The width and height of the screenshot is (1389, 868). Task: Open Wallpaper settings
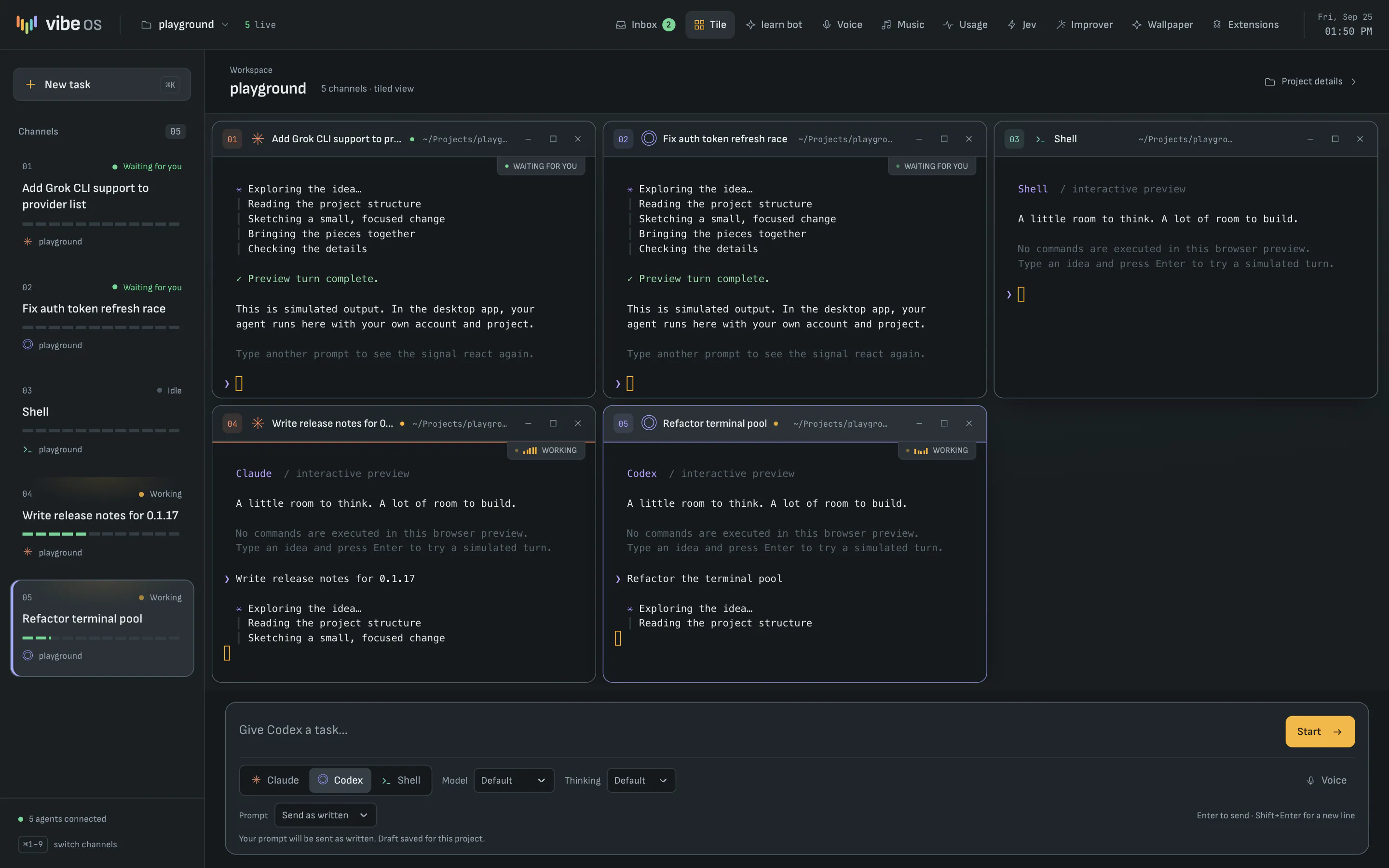coord(1162,25)
